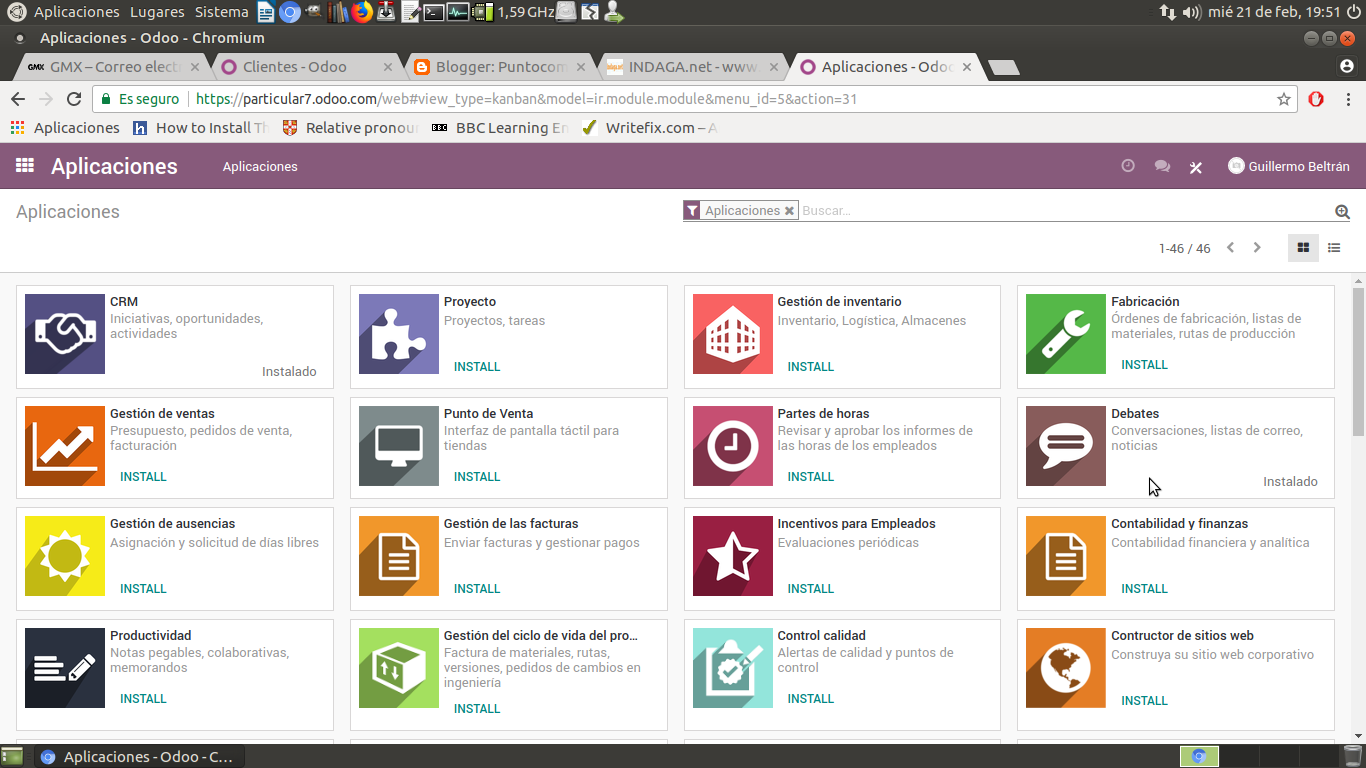Click the Incentivos para Empleados star icon

click(733, 556)
